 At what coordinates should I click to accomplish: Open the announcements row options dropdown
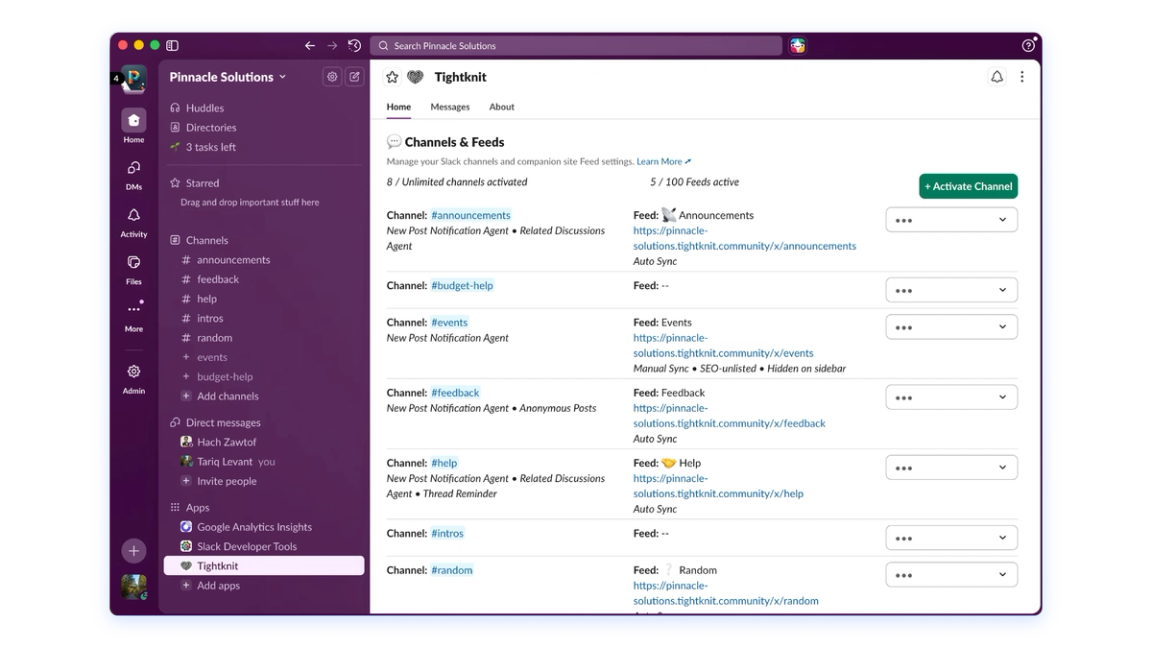click(951, 220)
